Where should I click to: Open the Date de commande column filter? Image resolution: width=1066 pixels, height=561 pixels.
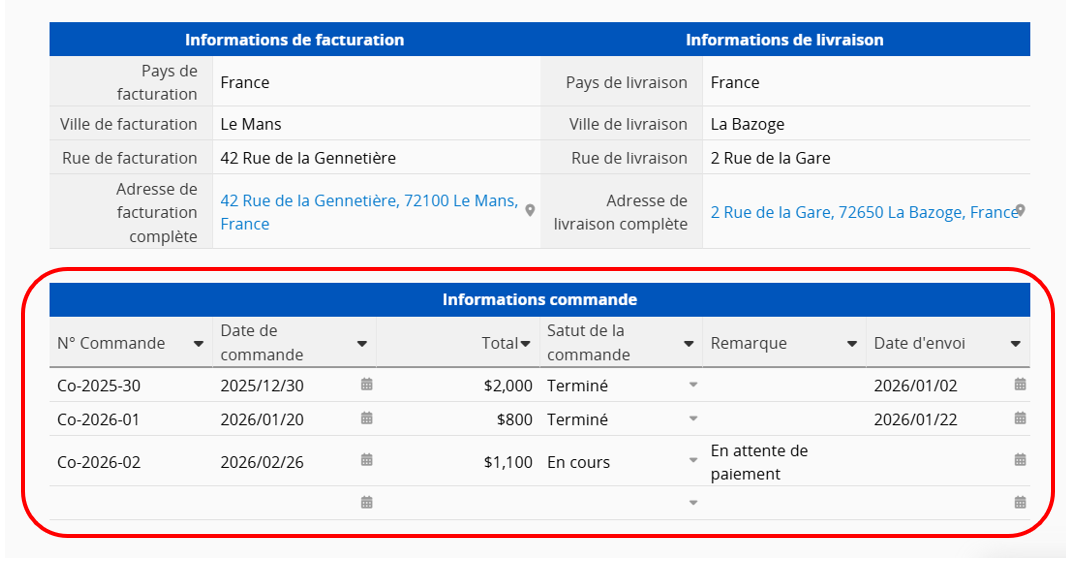pos(362,344)
